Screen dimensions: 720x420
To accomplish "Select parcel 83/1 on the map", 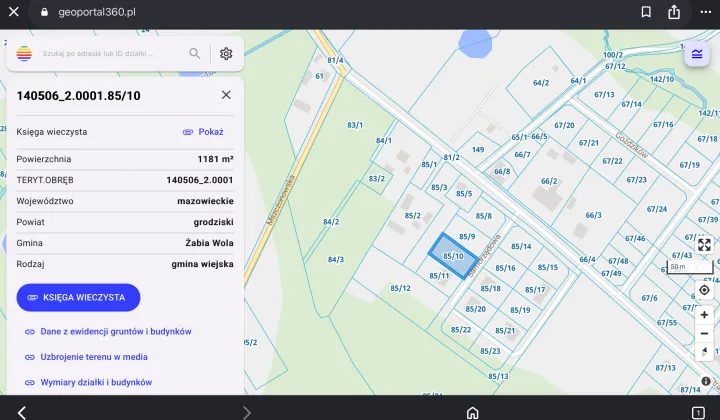I will click(355, 125).
